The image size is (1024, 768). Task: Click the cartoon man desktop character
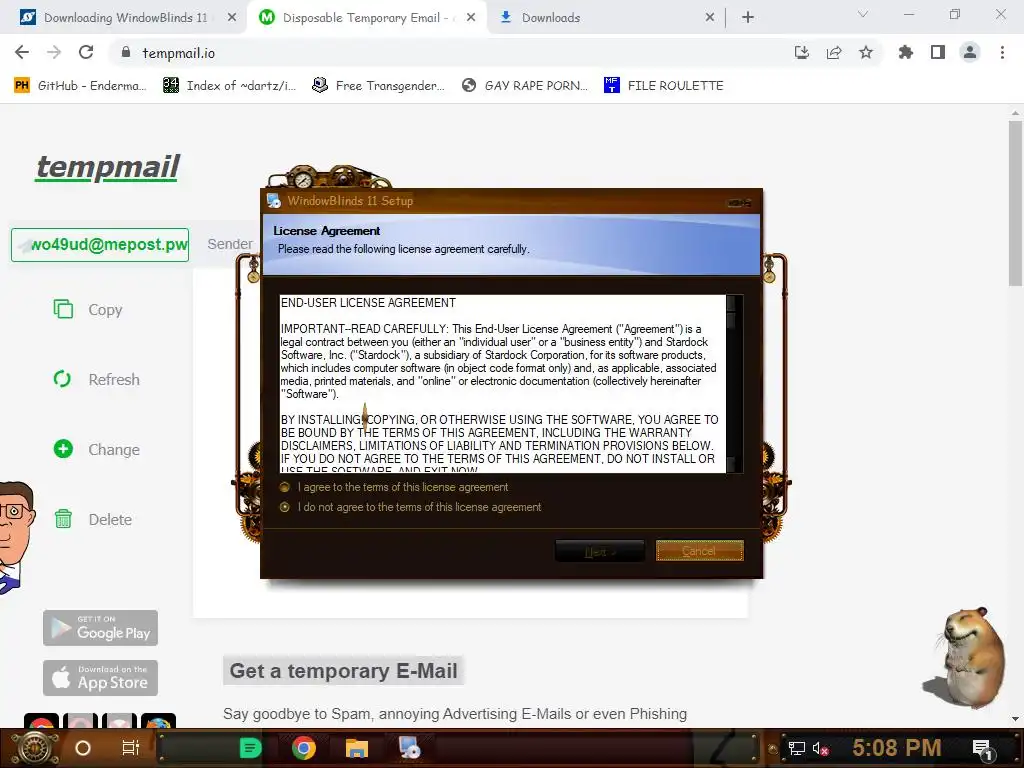[14, 537]
